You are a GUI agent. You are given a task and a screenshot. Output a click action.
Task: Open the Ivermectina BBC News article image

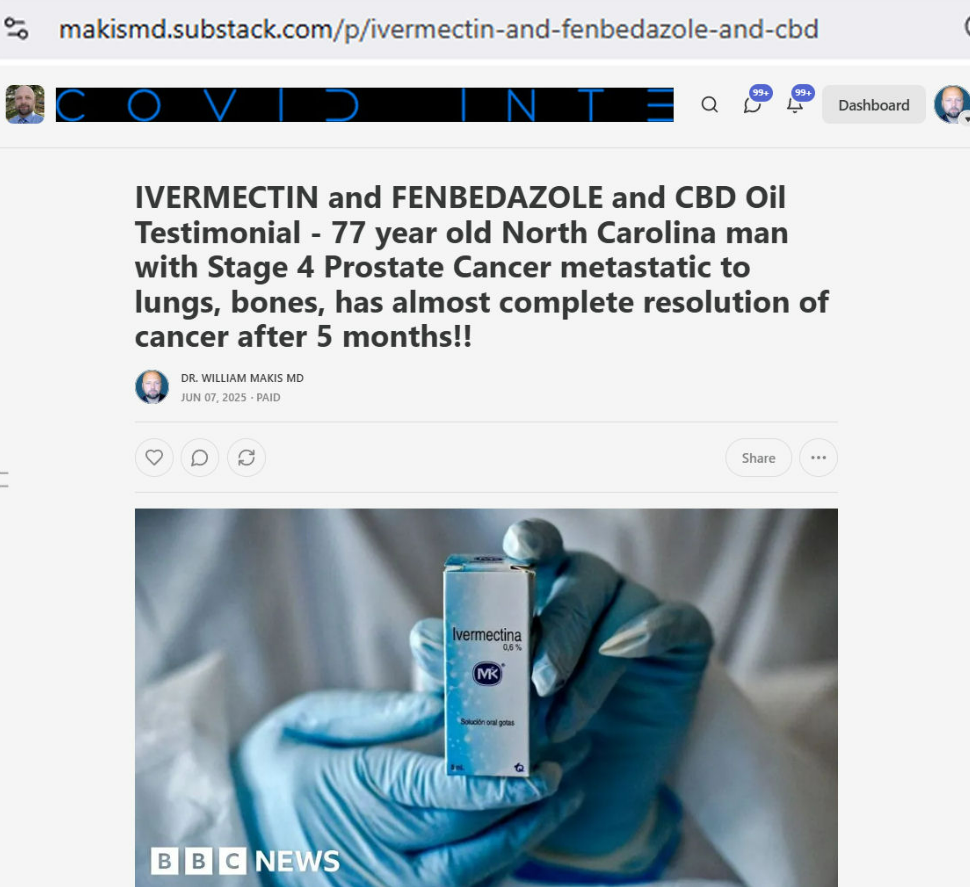pos(486,698)
